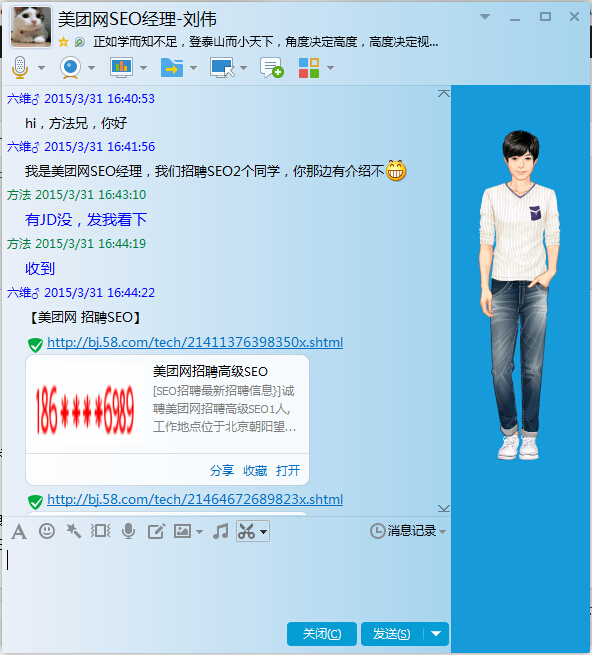Click the card title 美团网招聘高级SEO
This screenshot has width=592, height=655.
click(210, 371)
